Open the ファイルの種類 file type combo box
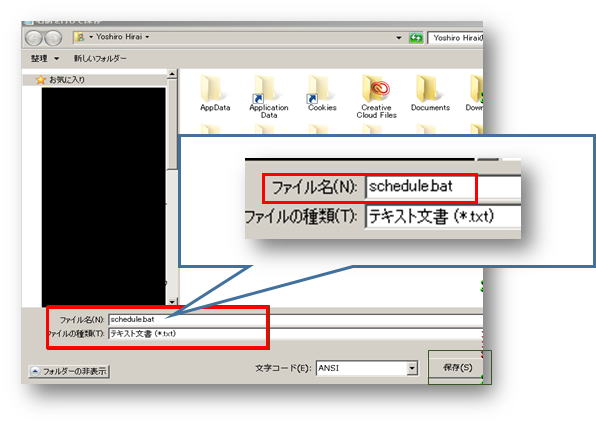Image resolution: width=596 pixels, height=426 pixels. [x=296, y=334]
